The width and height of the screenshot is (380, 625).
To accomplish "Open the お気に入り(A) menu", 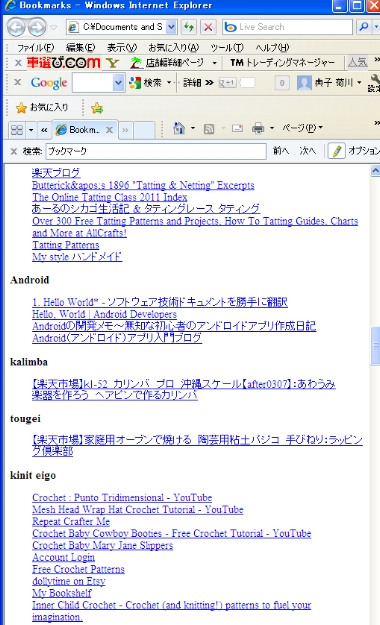I will click(173, 47).
